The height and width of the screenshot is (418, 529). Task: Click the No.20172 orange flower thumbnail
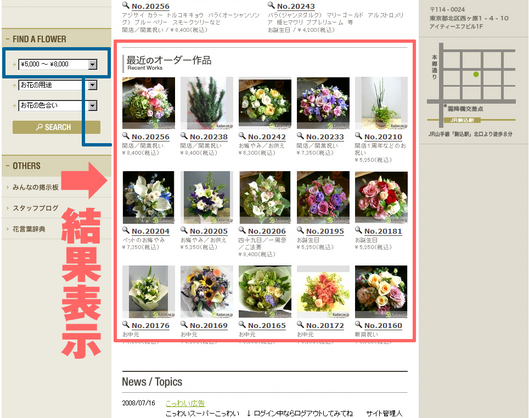[x=323, y=292]
